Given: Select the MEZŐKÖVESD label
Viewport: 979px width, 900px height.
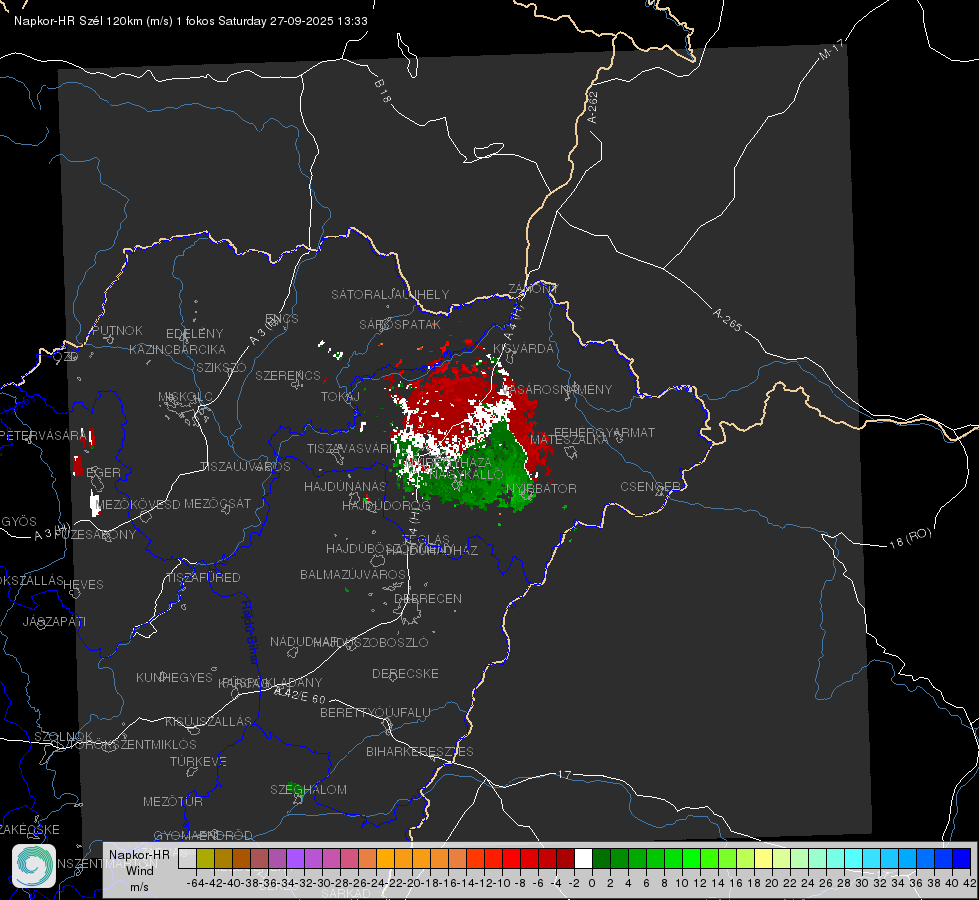Looking at the screenshot, I should (138, 504).
